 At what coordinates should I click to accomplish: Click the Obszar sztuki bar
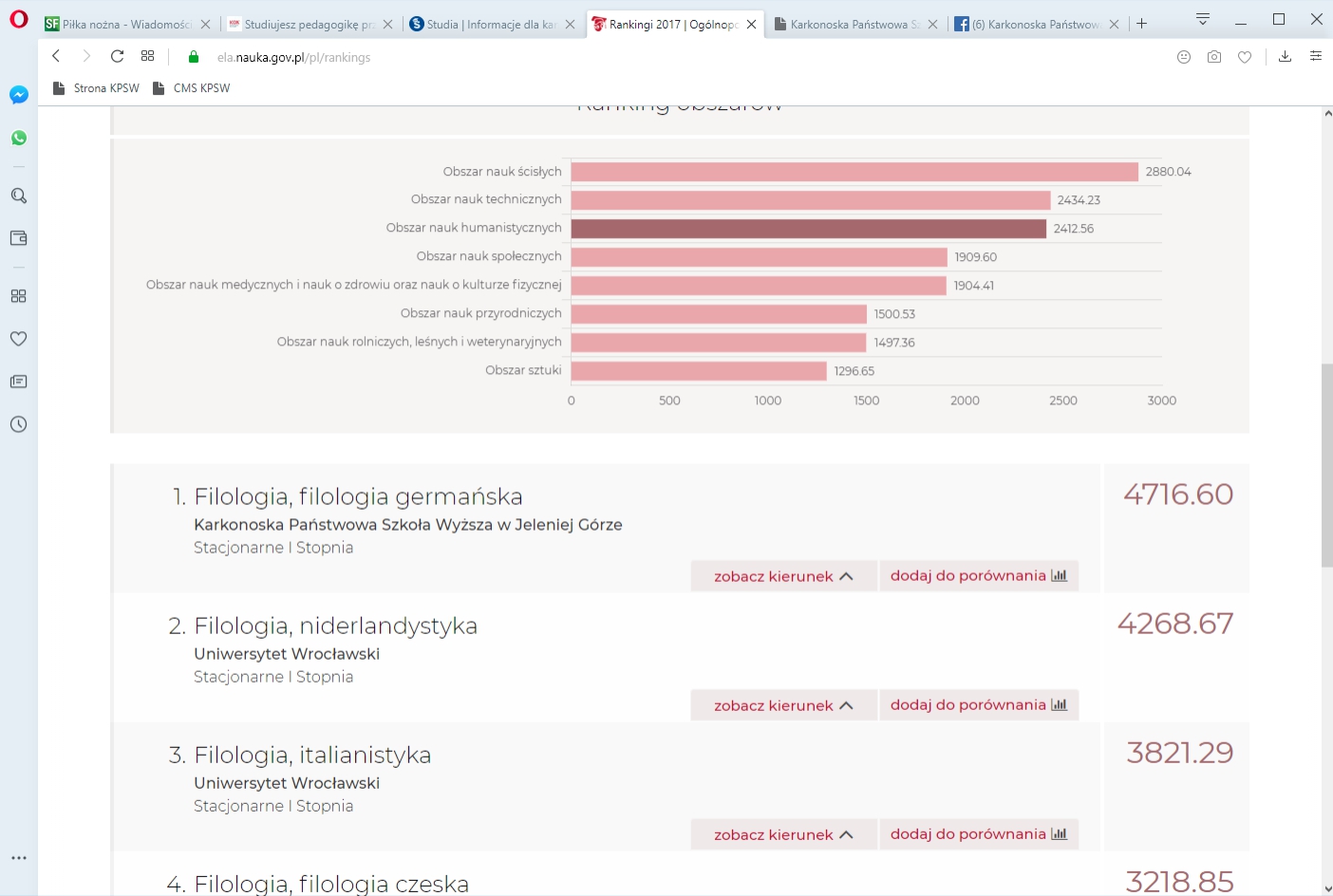click(x=699, y=371)
